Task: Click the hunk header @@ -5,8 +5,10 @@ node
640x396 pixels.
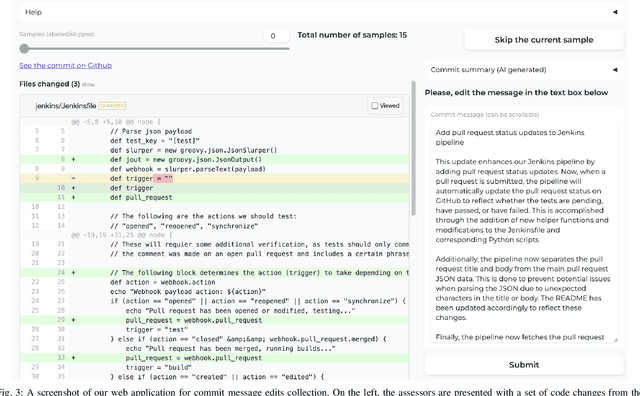Action: click(116, 122)
